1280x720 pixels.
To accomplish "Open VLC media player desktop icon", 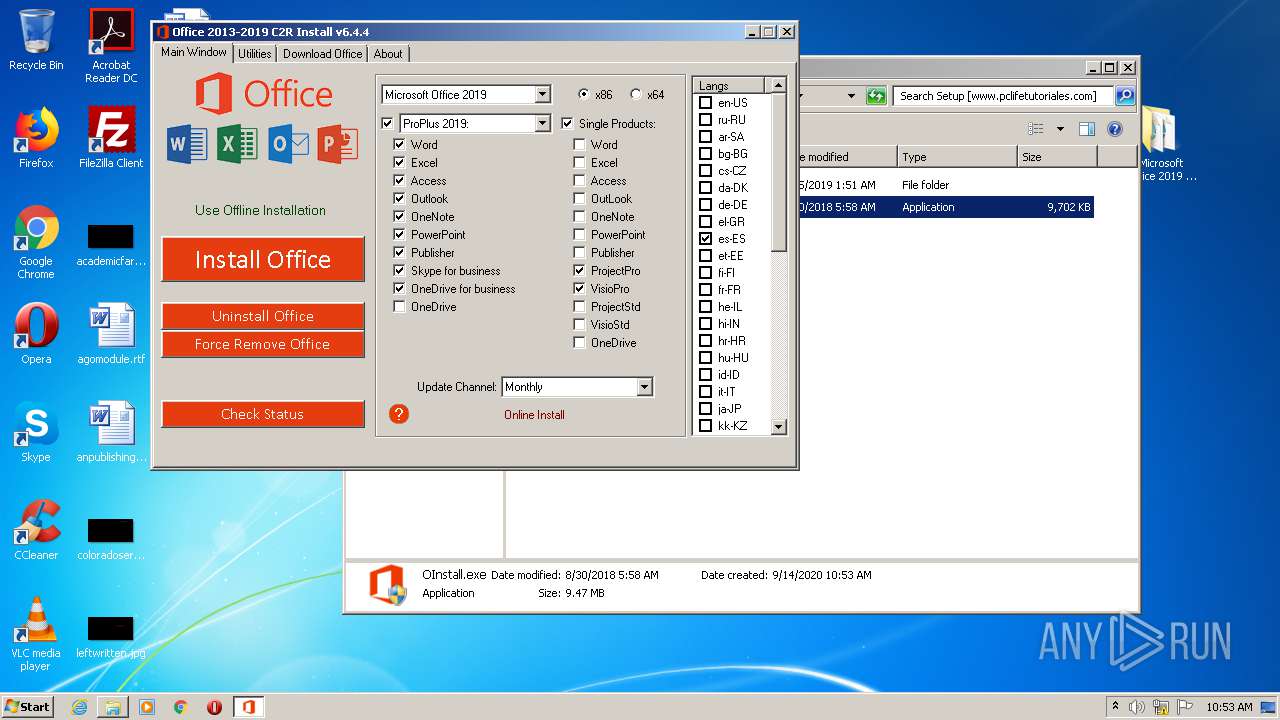I will tap(36, 634).
